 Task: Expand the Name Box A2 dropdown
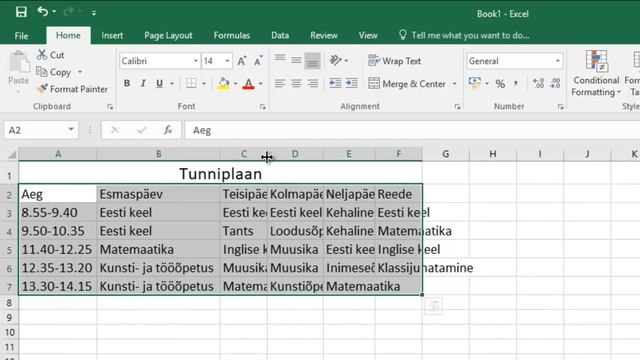71,130
